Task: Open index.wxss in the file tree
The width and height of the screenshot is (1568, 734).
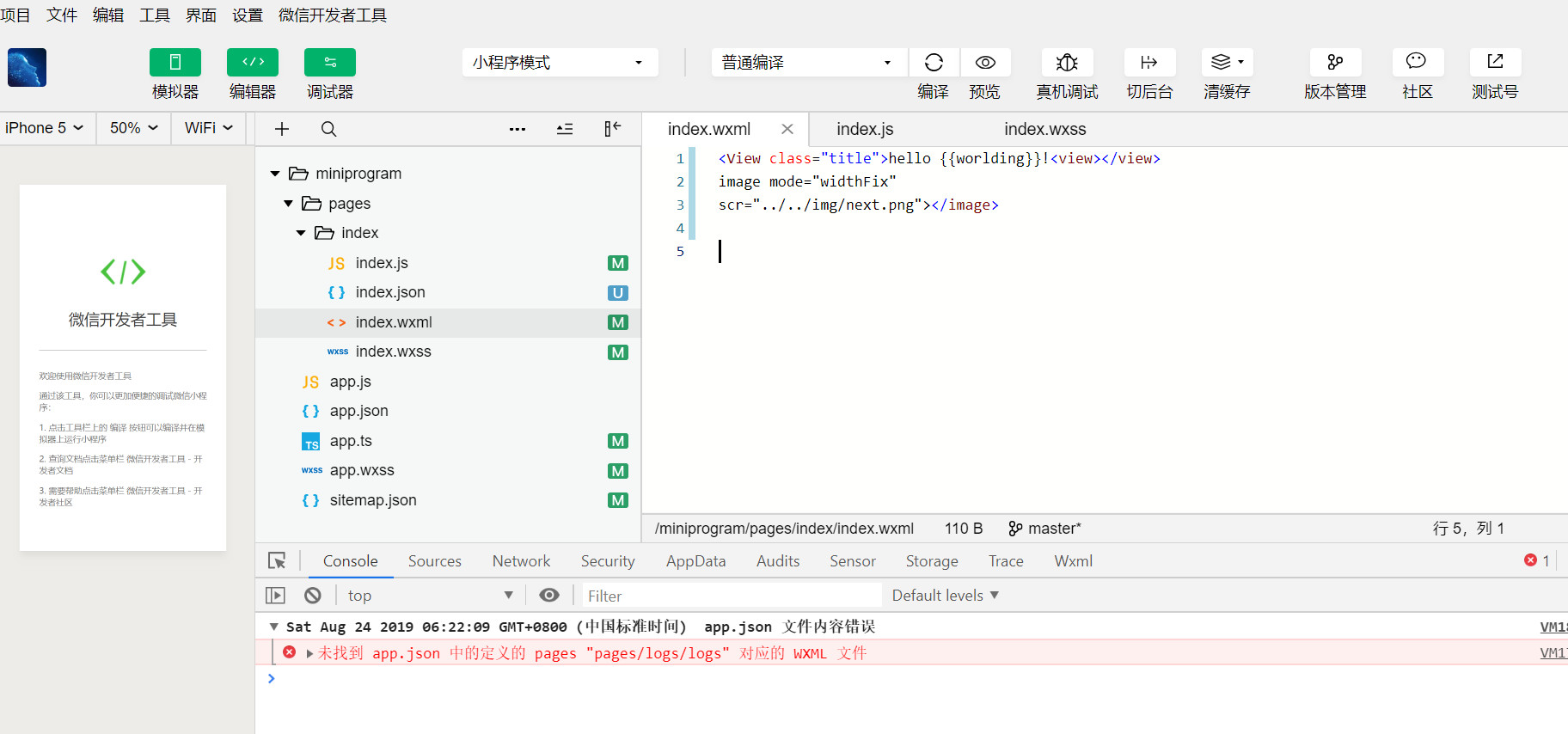Action: pos(448,352)
